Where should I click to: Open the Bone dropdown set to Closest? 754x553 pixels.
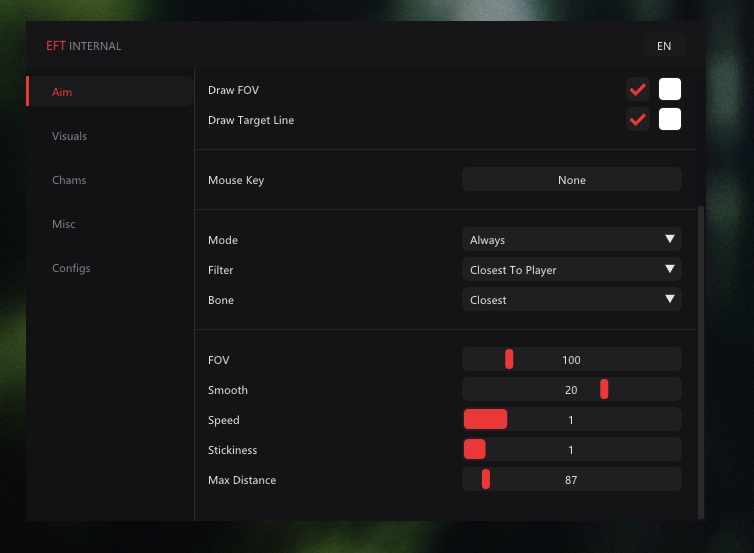point(572,299)
